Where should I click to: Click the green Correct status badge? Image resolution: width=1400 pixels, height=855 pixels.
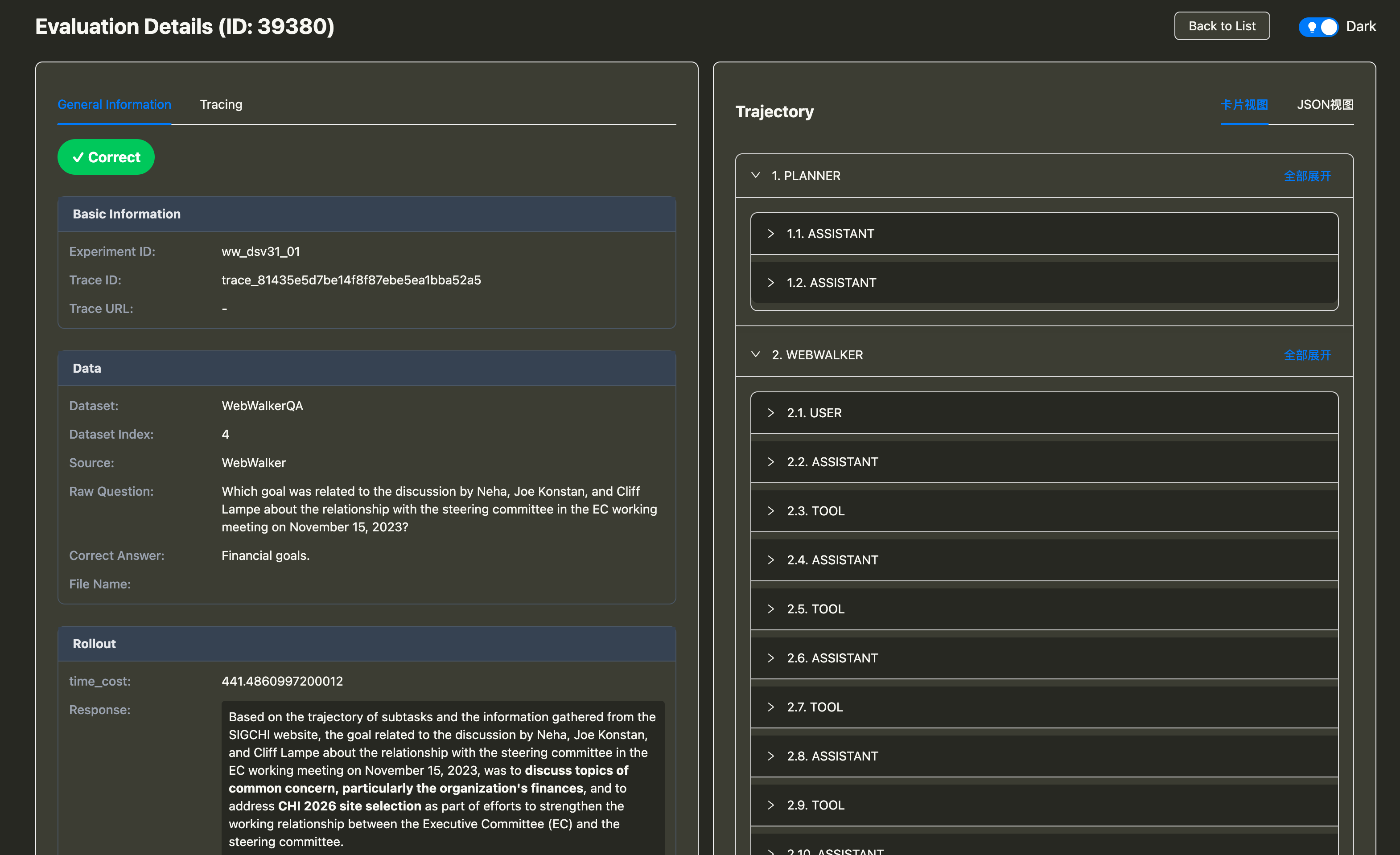[x=106, y=157]
